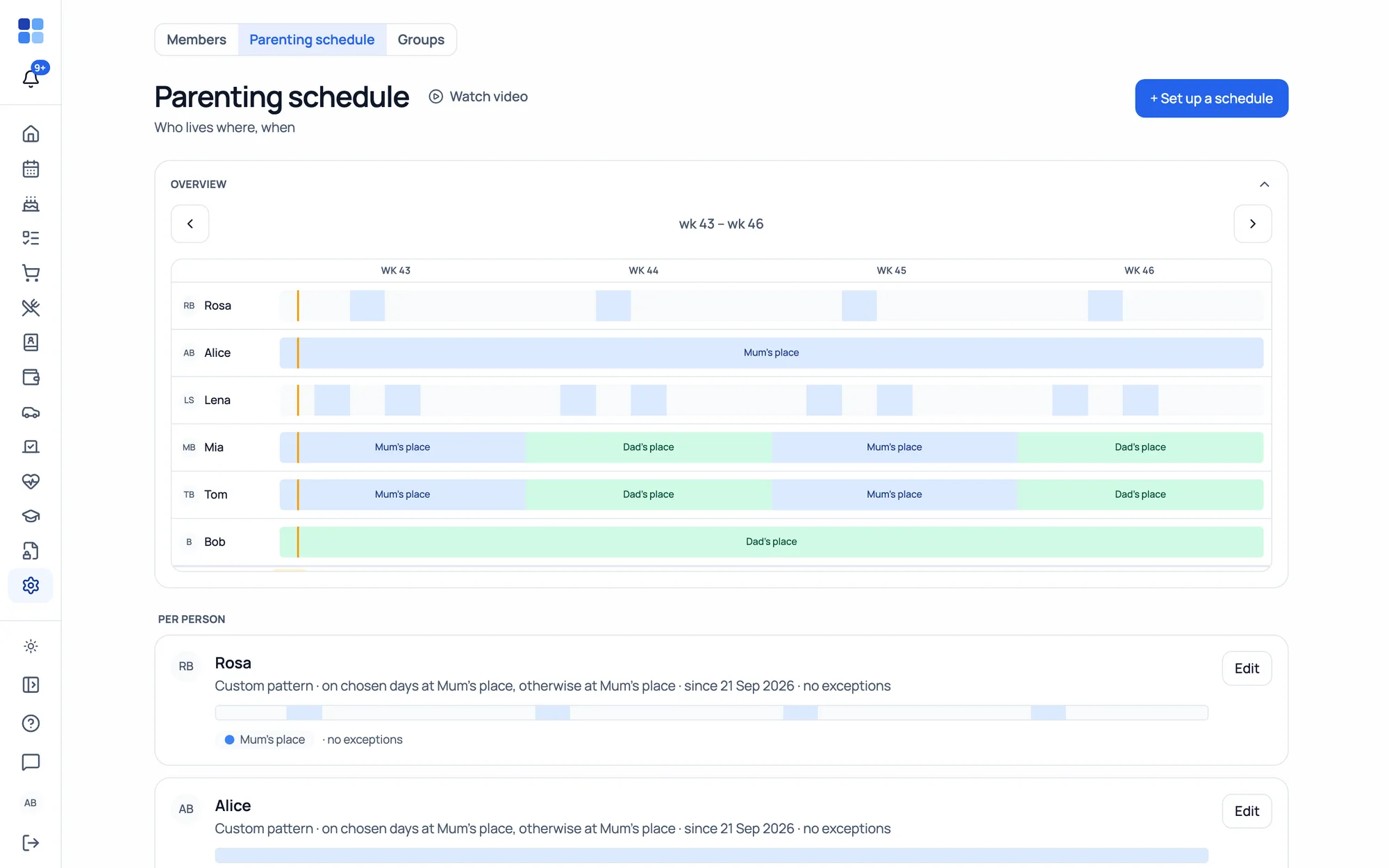The width and height of the screenshot is (1389, 868).
Task: Click the Watch video link
Action: [x=478, y=97]
